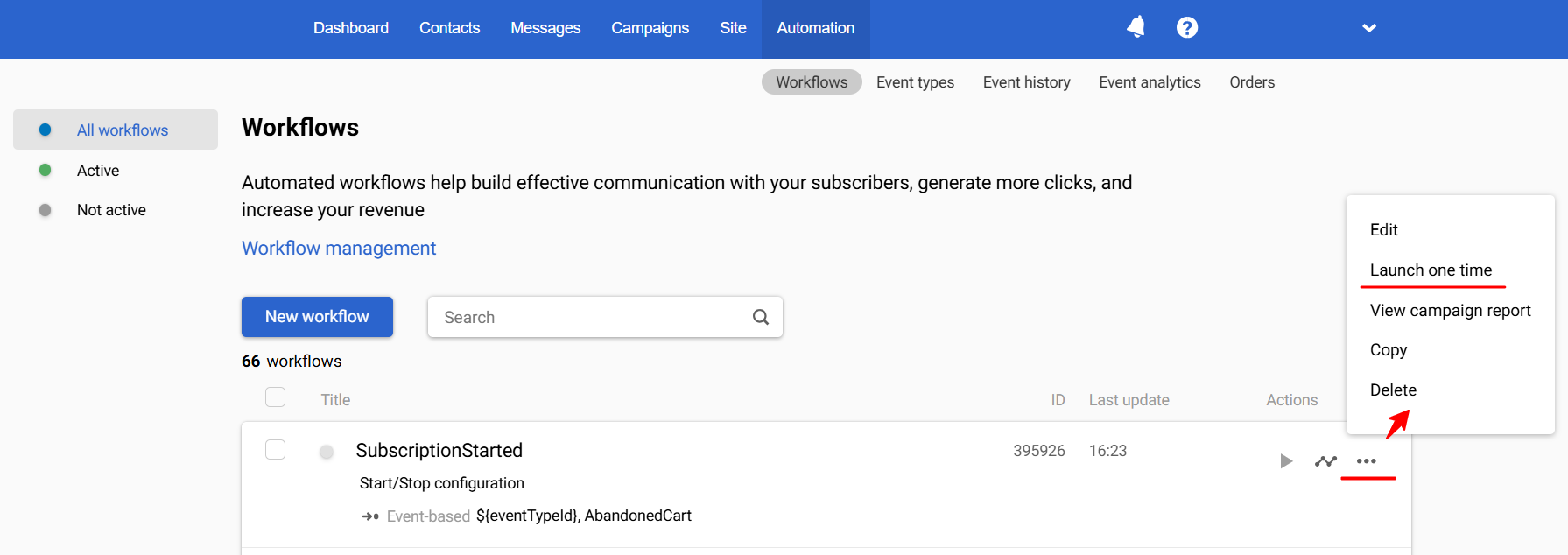Switch to the Event types tab
Viewport: 1568px width, 555px height.
[x=915, y=82]
